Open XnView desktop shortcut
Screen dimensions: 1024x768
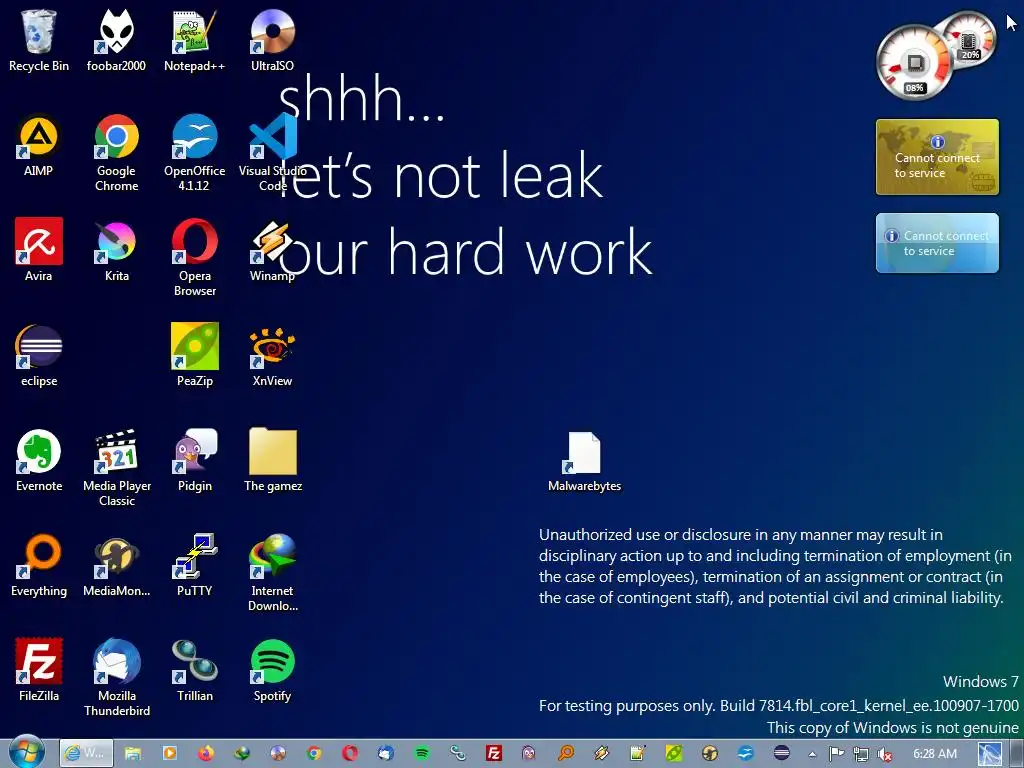tap(272, 355)
